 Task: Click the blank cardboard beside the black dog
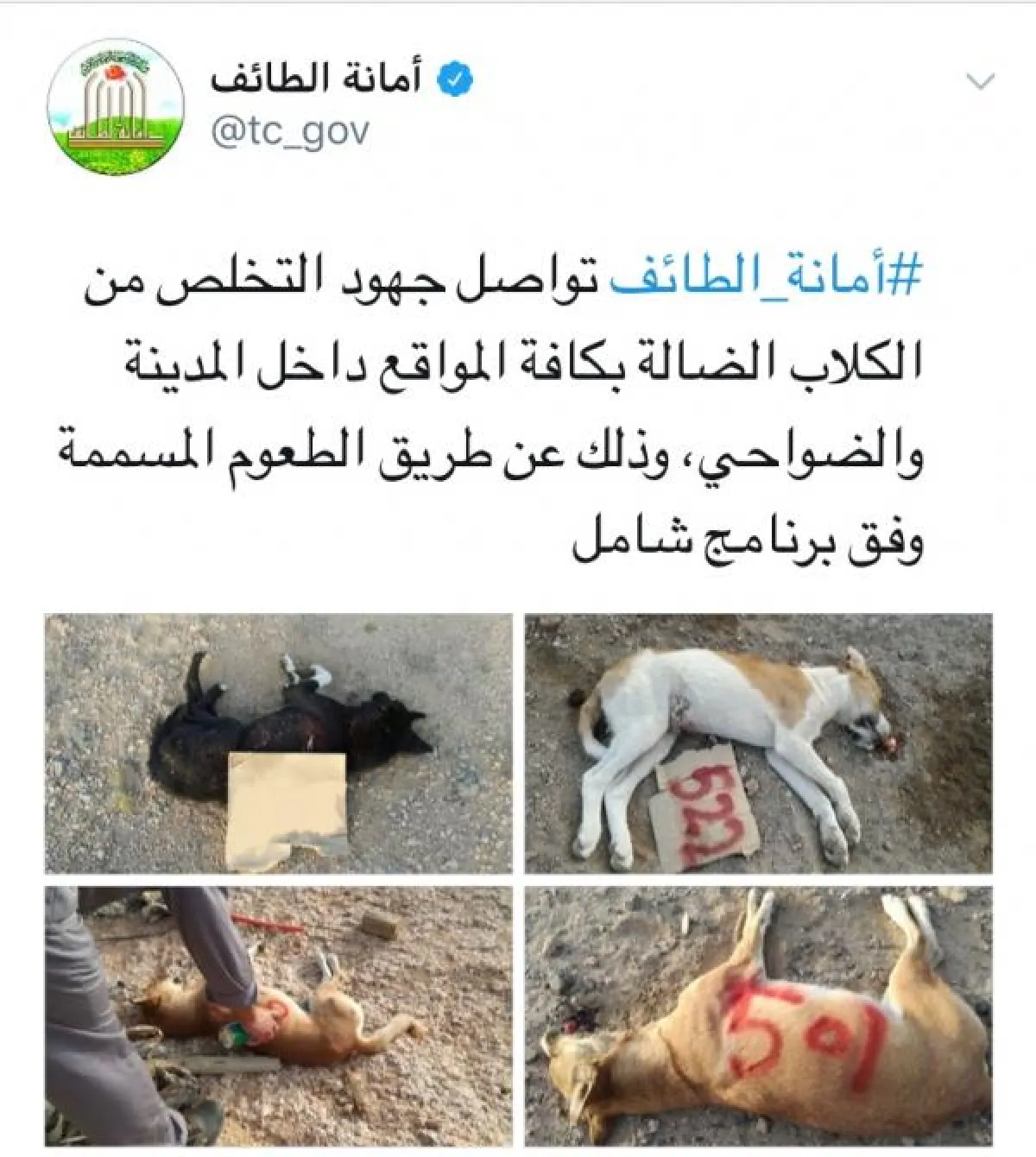click(x=287, y=809)
